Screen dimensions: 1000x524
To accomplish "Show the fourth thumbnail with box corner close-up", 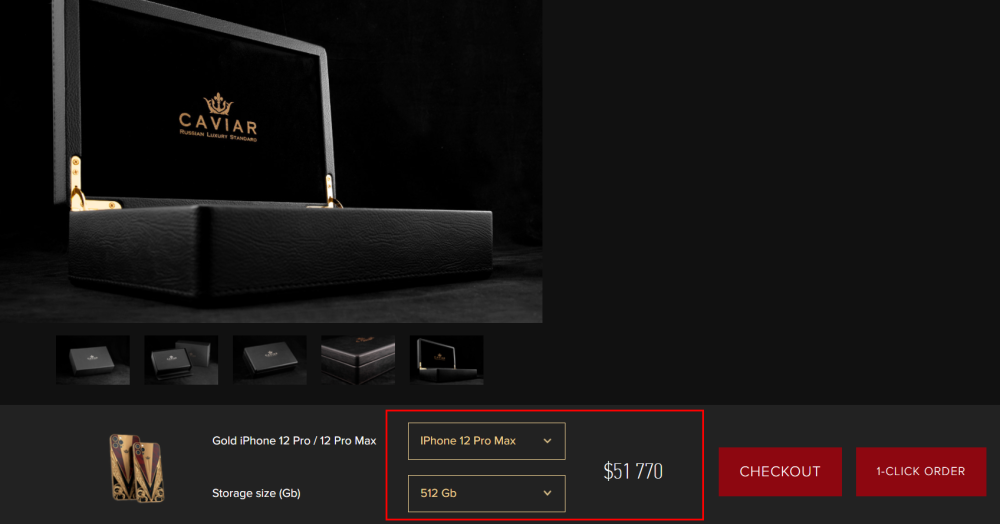I will point(358,360).
